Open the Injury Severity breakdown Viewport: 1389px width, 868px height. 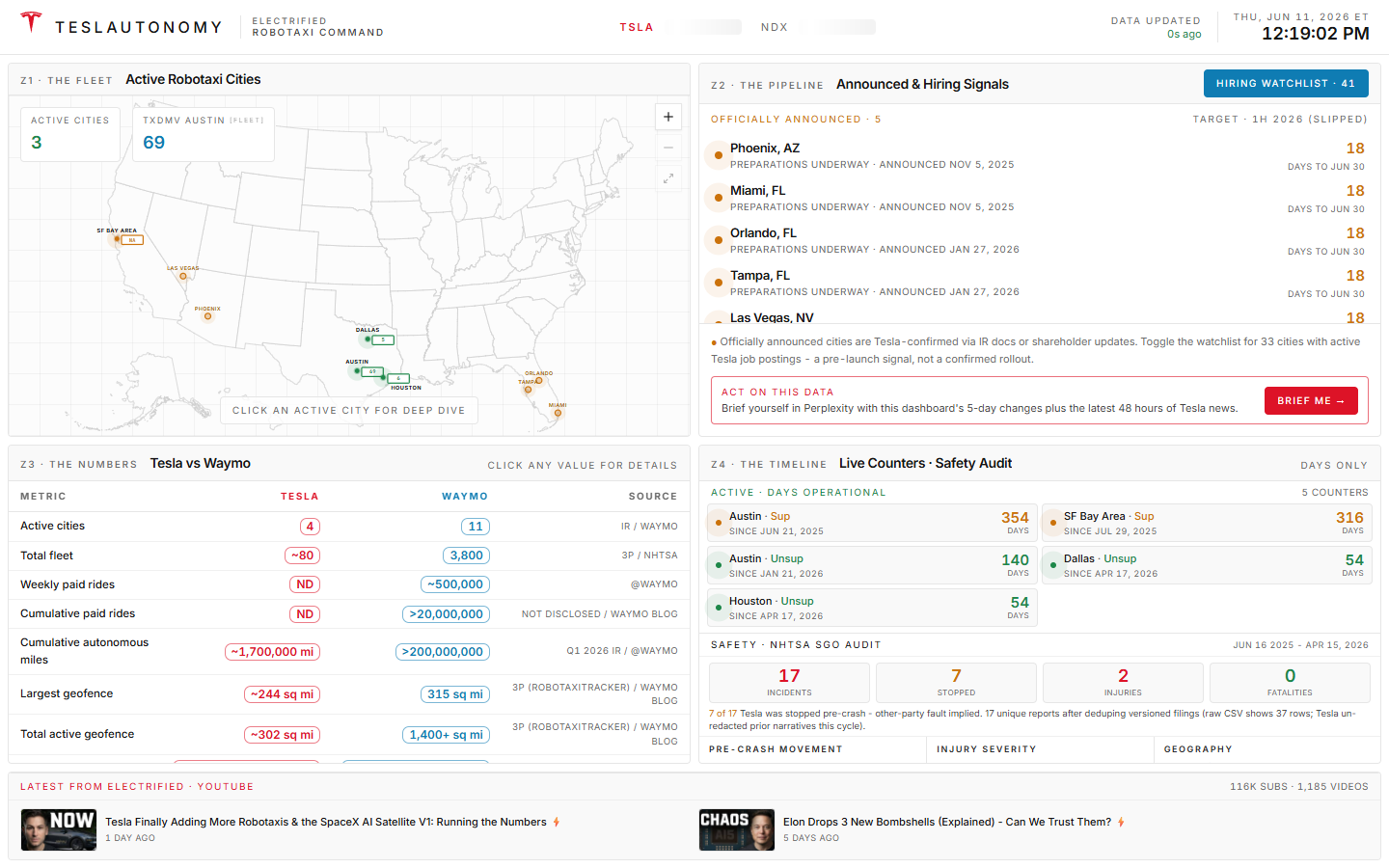1040,749
